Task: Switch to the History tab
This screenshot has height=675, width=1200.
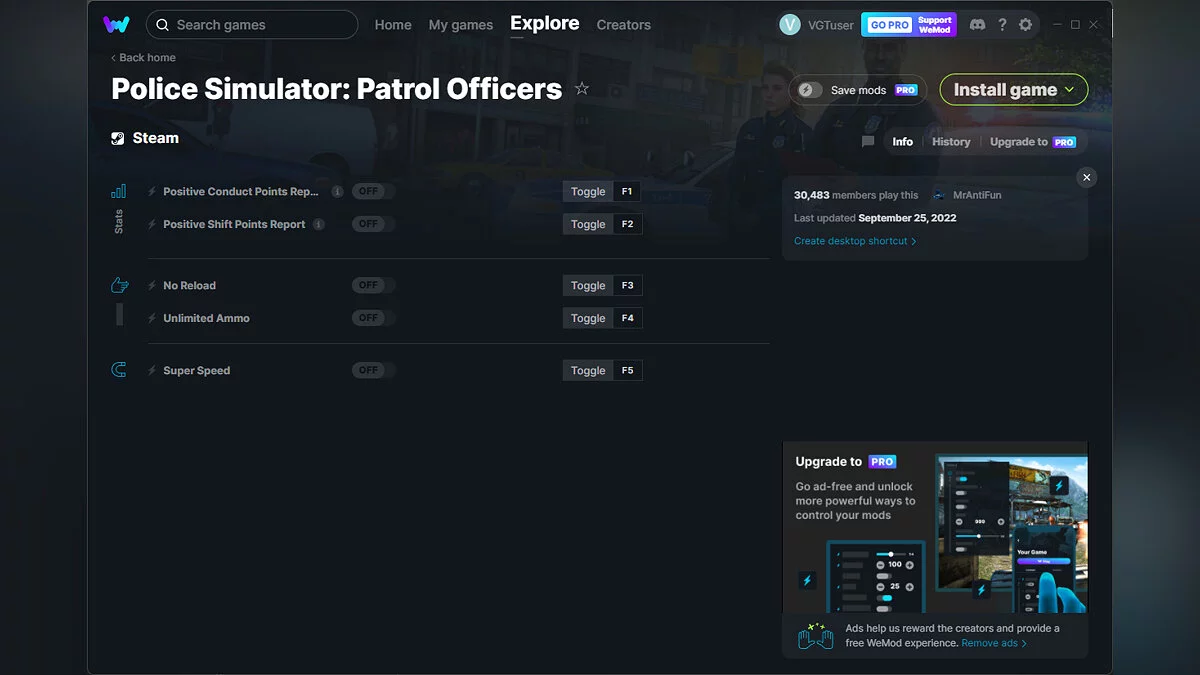Action: (950, 141)
